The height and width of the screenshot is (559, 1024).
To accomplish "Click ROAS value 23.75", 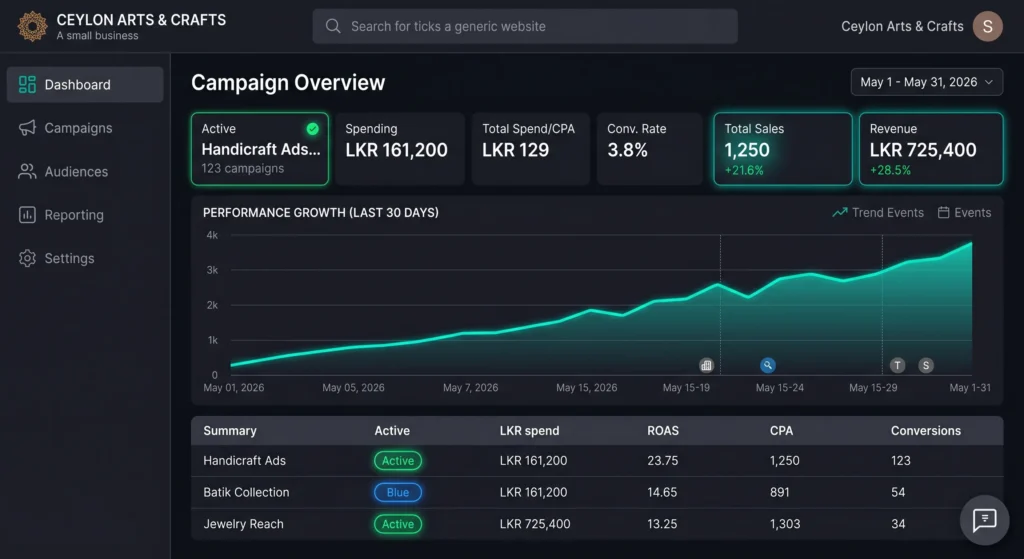I will pyautogui.click(x=662, y=460).
